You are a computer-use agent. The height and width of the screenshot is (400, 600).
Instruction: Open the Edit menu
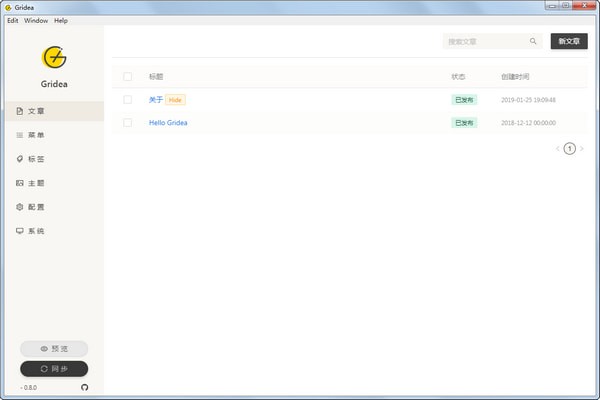[x=12, y=20]
